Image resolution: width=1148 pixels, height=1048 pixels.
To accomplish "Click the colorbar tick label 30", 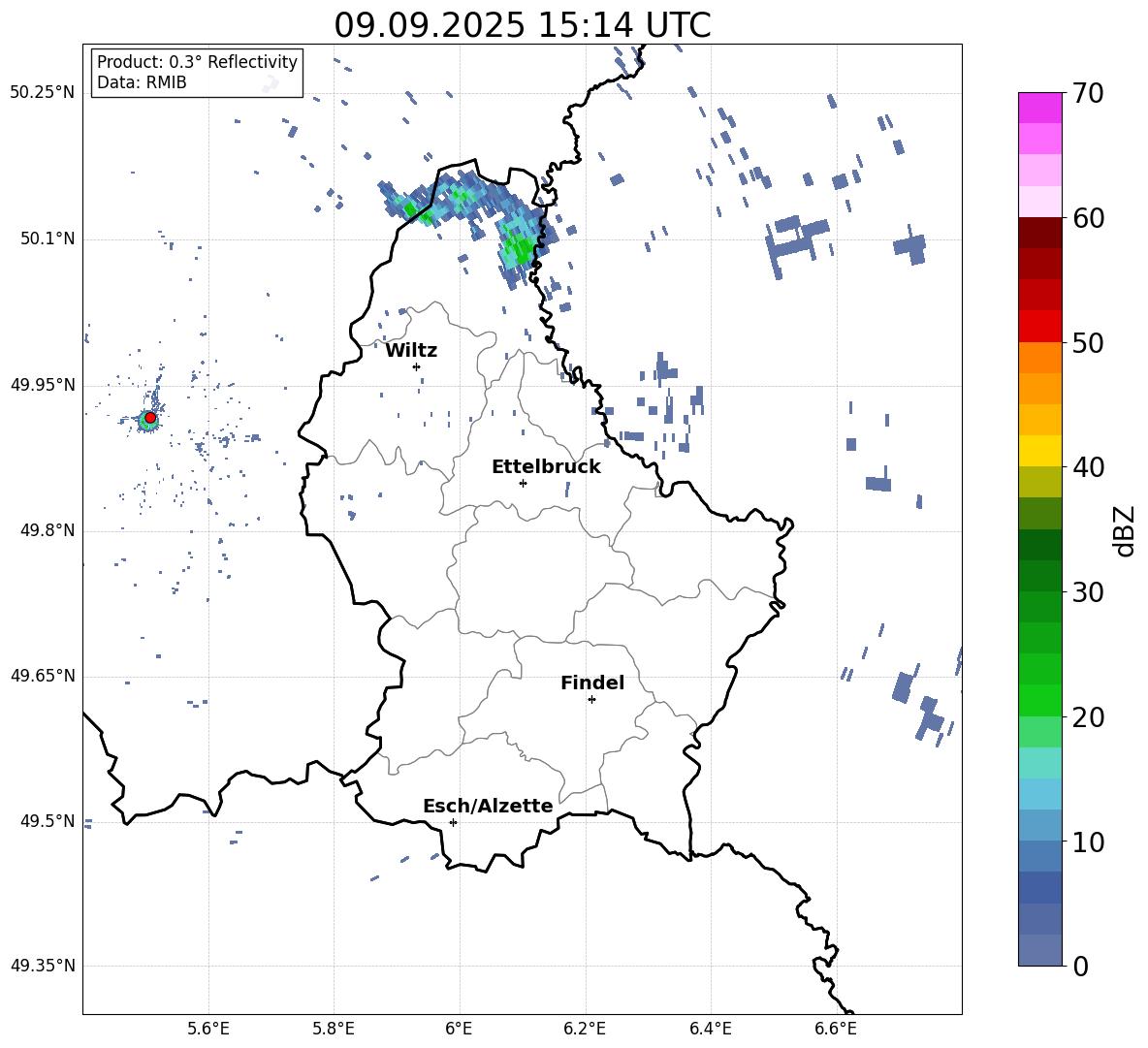I will click(x=1088, y=592).
